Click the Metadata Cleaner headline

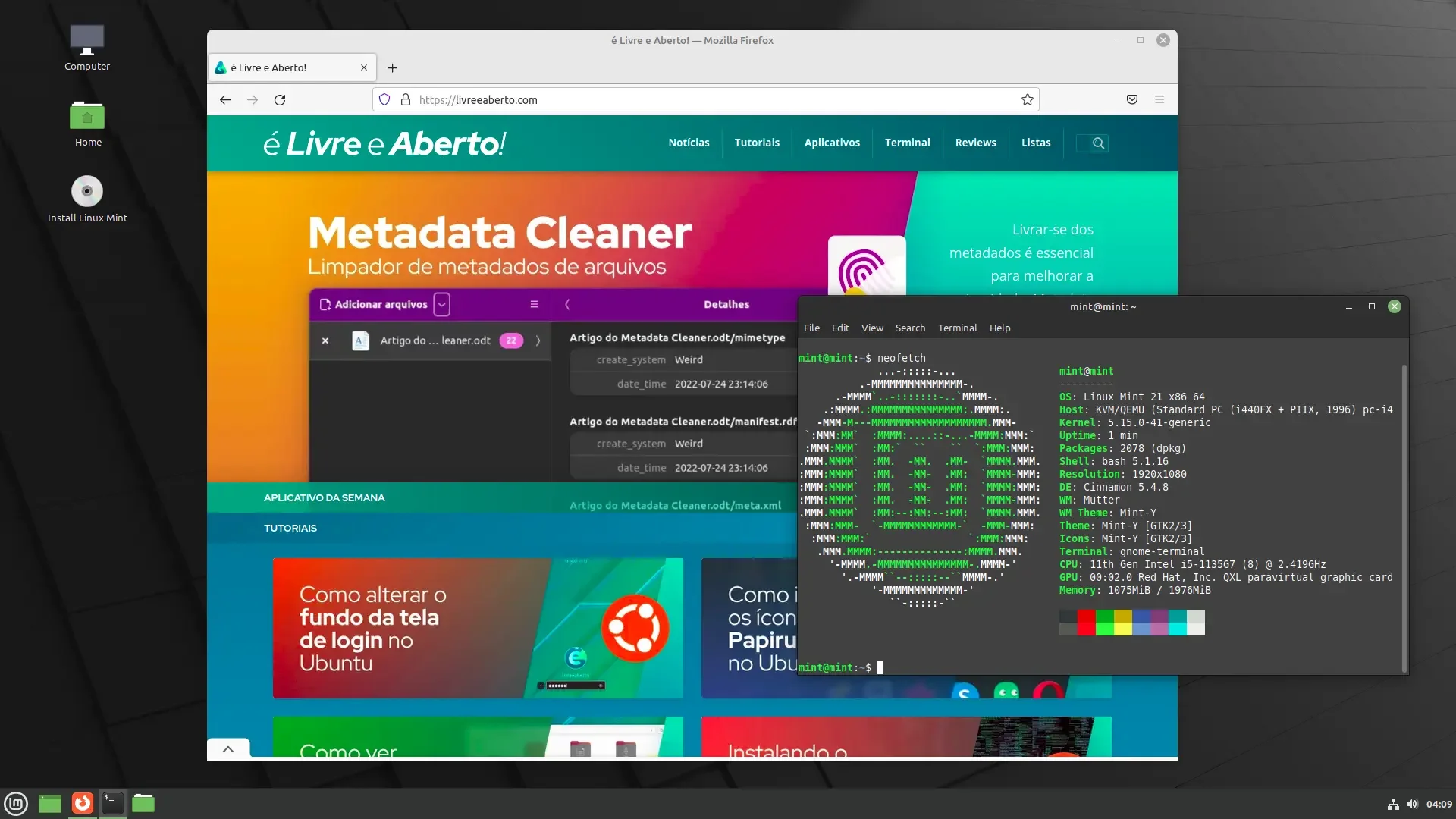pos(500,232)
